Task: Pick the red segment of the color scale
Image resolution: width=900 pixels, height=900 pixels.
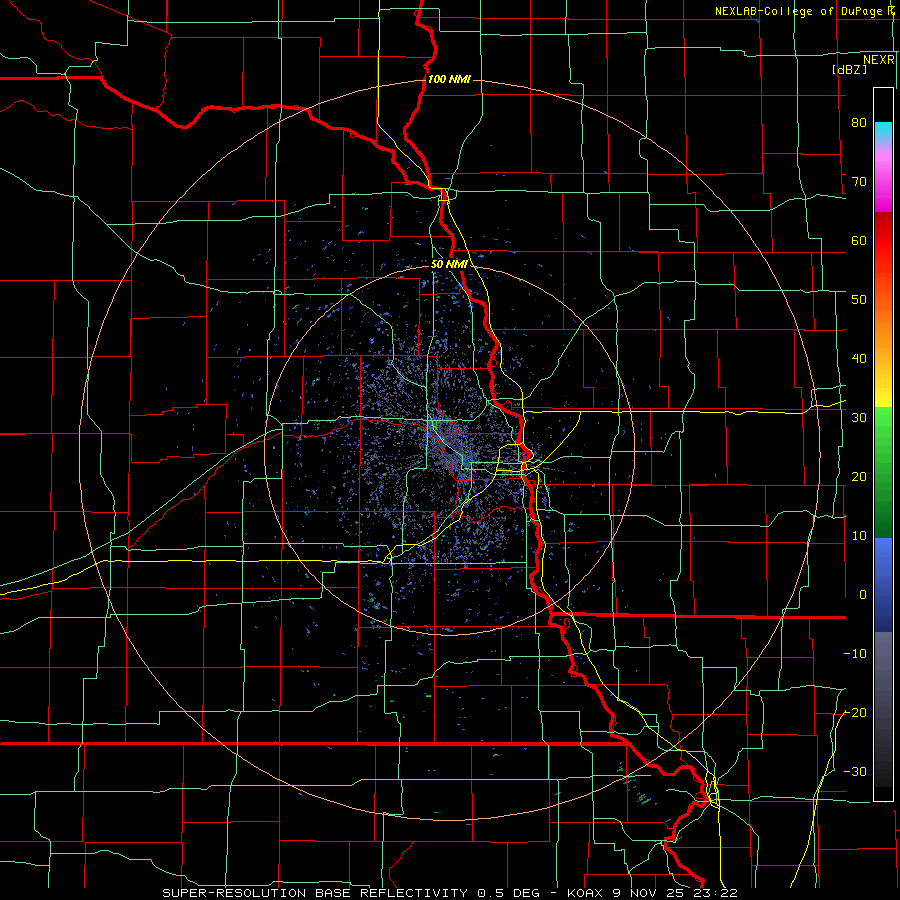Action: pyautogui.click(x=883, y=241)
